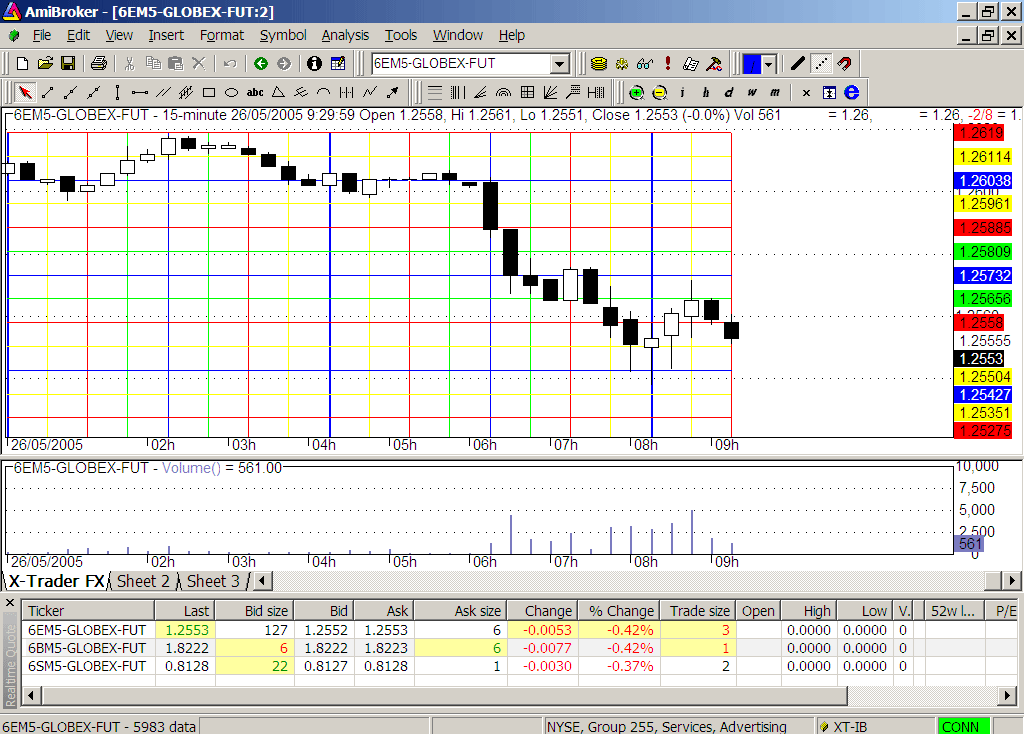
Task: Open a file with the folder icon
Action: [x=45, y=63]
